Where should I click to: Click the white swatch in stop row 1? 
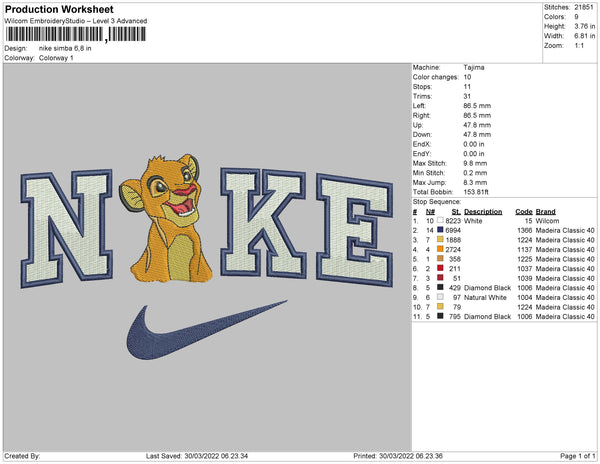(440, 221)
